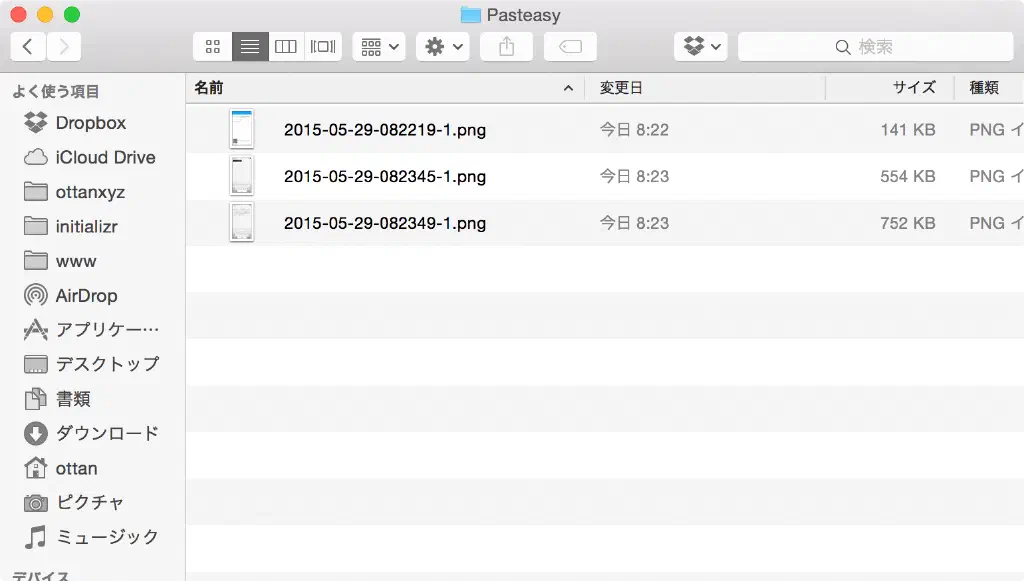Open Dropbox in the sidebar
Screen dimensions: 1024x581
(x=90, y=123)
